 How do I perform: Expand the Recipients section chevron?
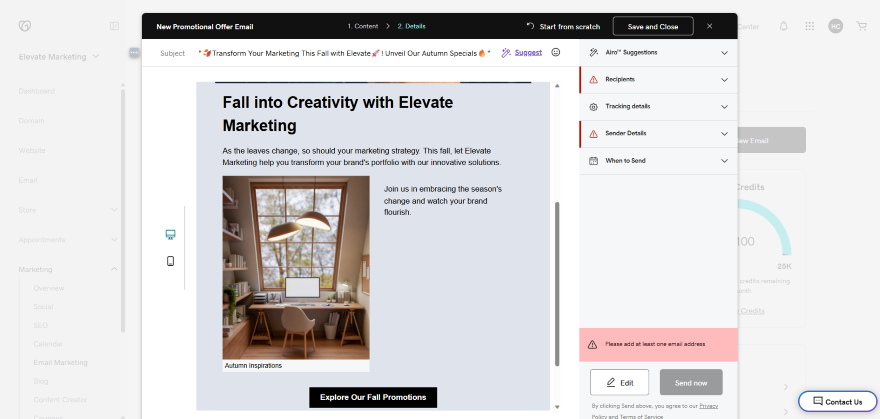724,80
